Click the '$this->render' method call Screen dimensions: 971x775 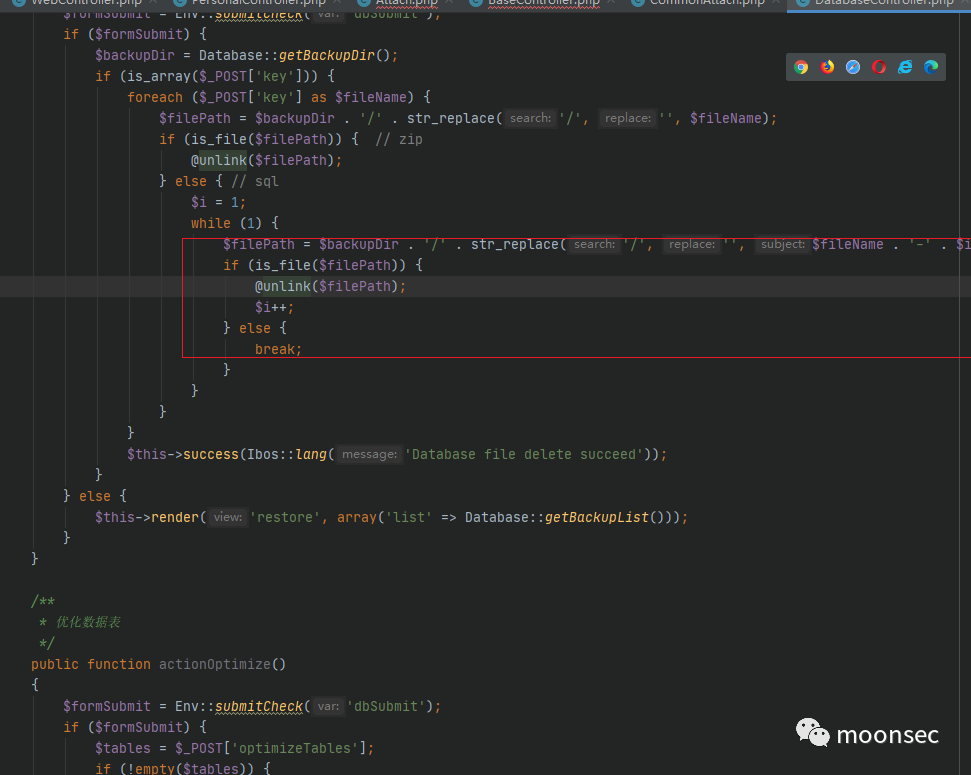tap(147, 517)
